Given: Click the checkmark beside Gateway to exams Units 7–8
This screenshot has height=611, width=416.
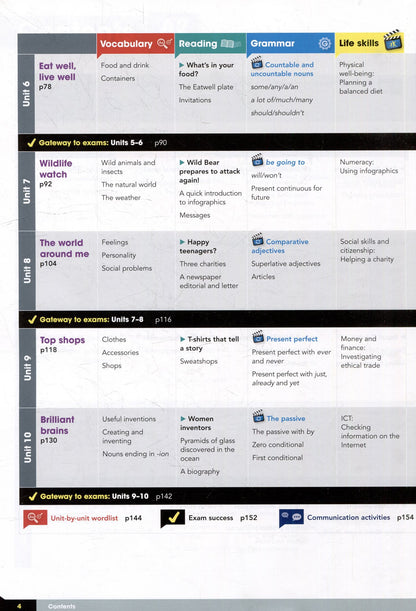Looking at the screenshot, I should click(32, 320).
